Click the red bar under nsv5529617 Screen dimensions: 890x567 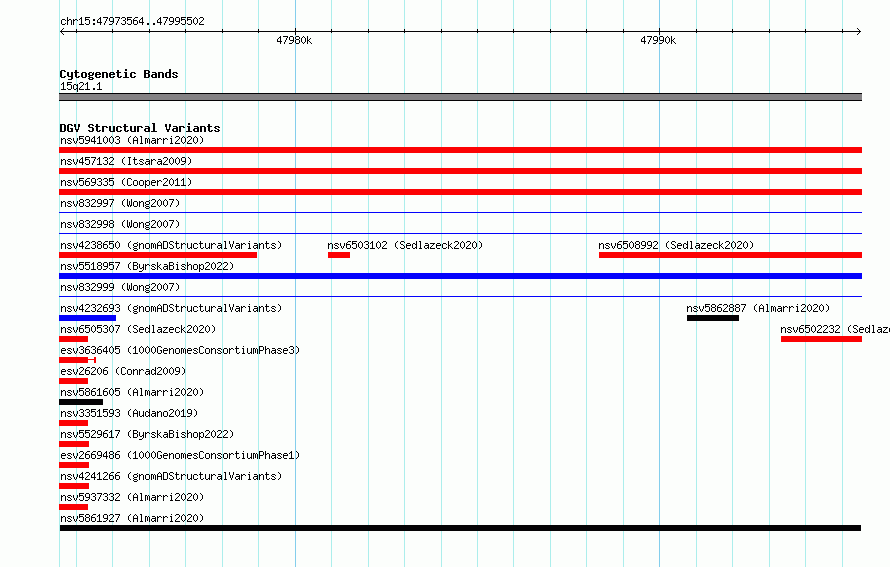74,444
